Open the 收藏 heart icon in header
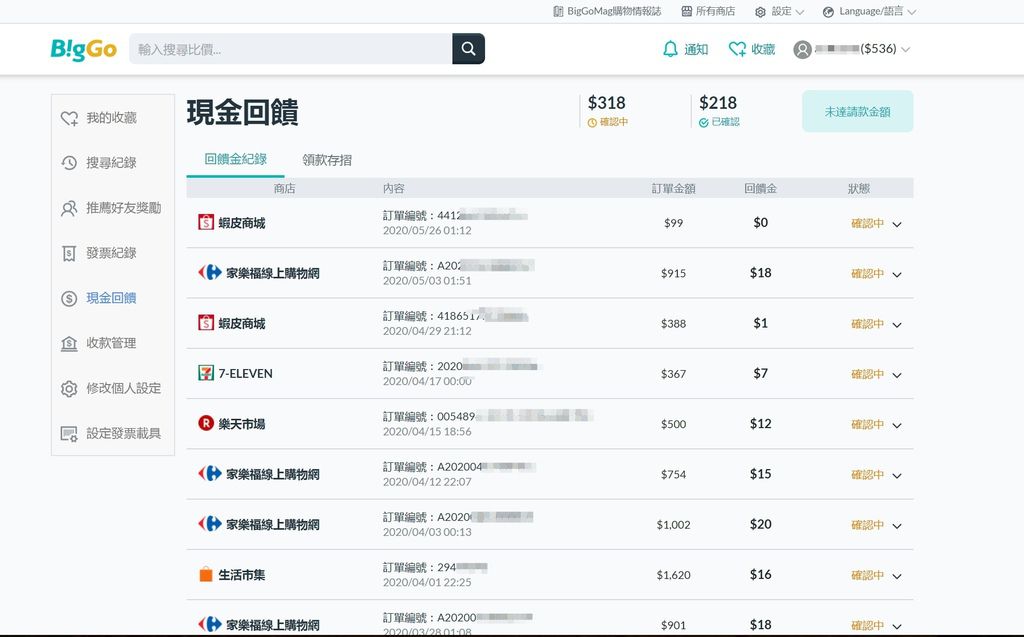 (737, 49)
